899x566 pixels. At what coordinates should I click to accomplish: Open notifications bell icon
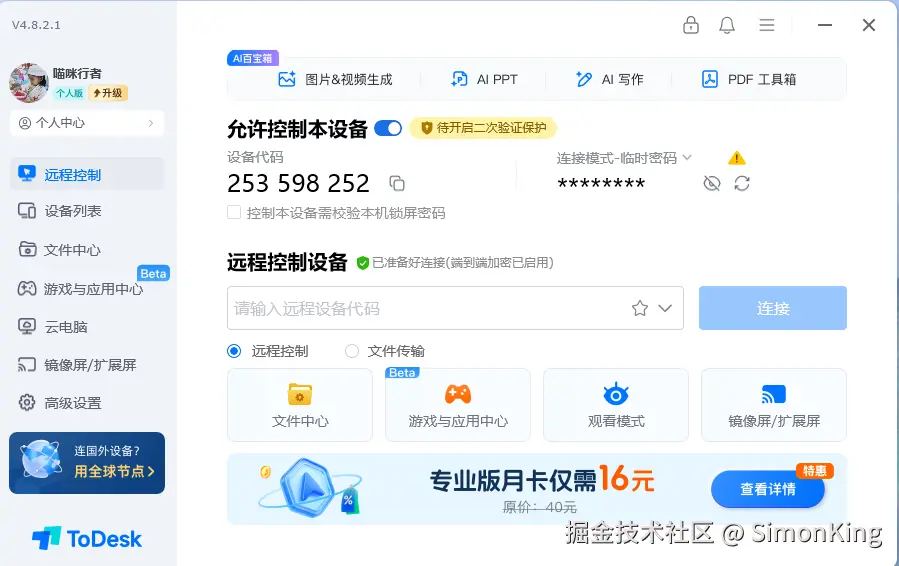pos(727,25)
